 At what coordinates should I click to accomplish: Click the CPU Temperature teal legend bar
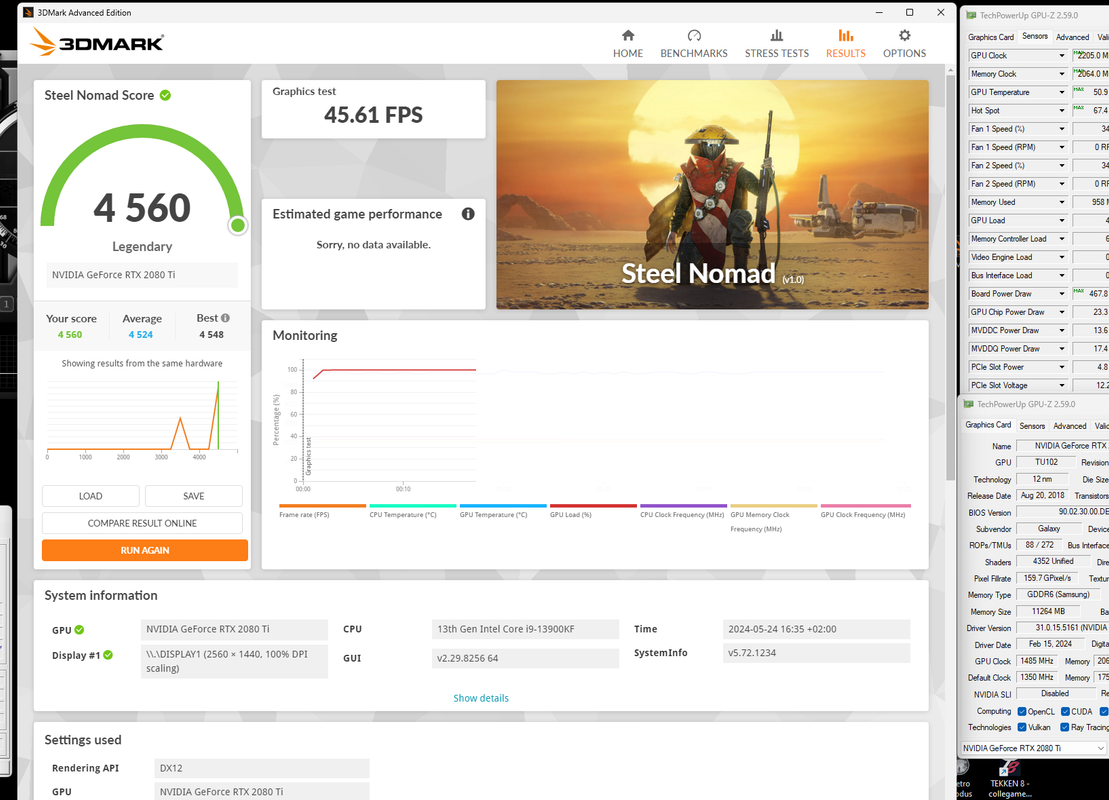413,506
